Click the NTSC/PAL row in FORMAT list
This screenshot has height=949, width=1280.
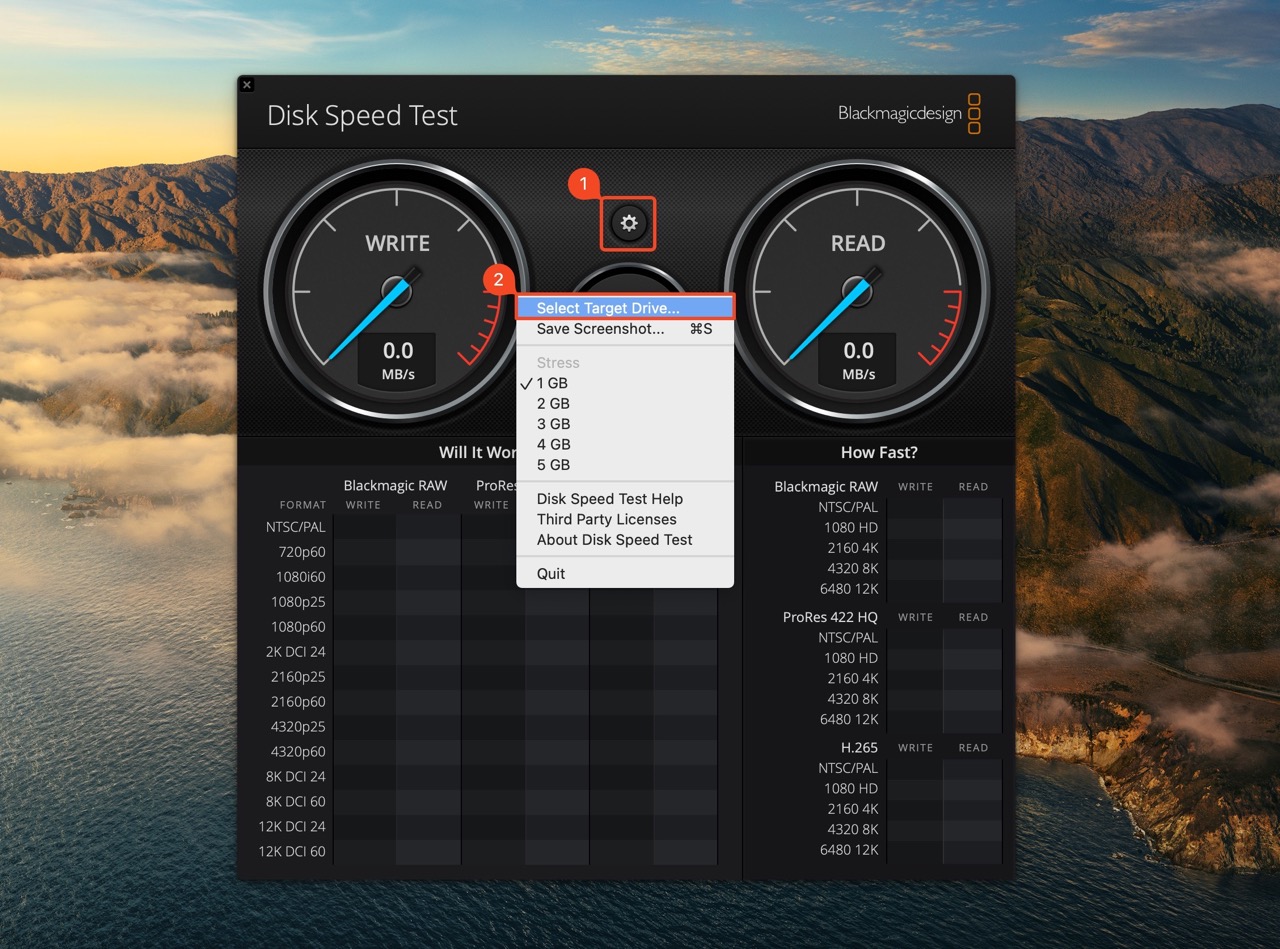[296, 527]
